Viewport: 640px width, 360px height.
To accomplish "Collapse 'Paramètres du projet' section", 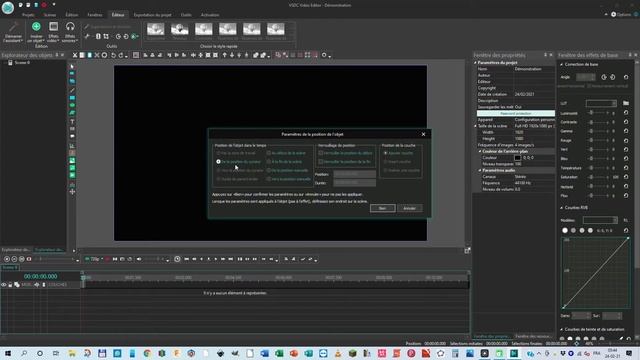I will pos(476,62).
